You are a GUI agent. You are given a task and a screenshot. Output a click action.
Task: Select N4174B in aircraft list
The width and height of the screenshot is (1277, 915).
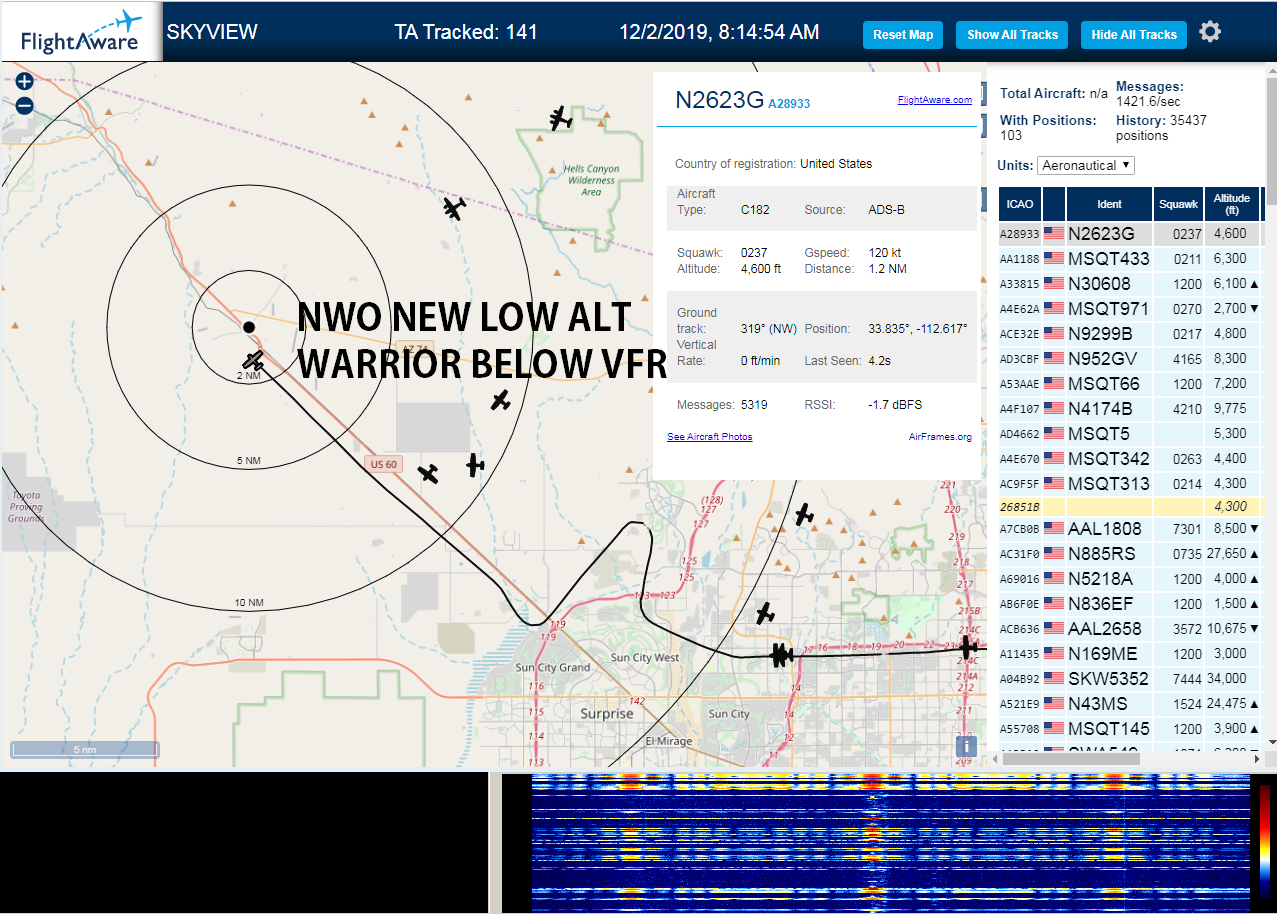[1130, 409]
